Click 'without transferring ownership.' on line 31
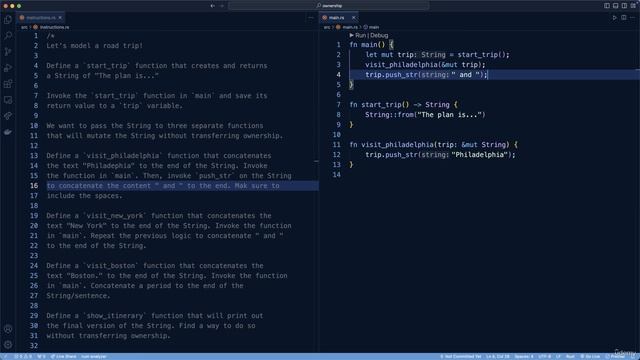Image resolution: width=640 pixels, height=360 pixels. tap(109, 336)
